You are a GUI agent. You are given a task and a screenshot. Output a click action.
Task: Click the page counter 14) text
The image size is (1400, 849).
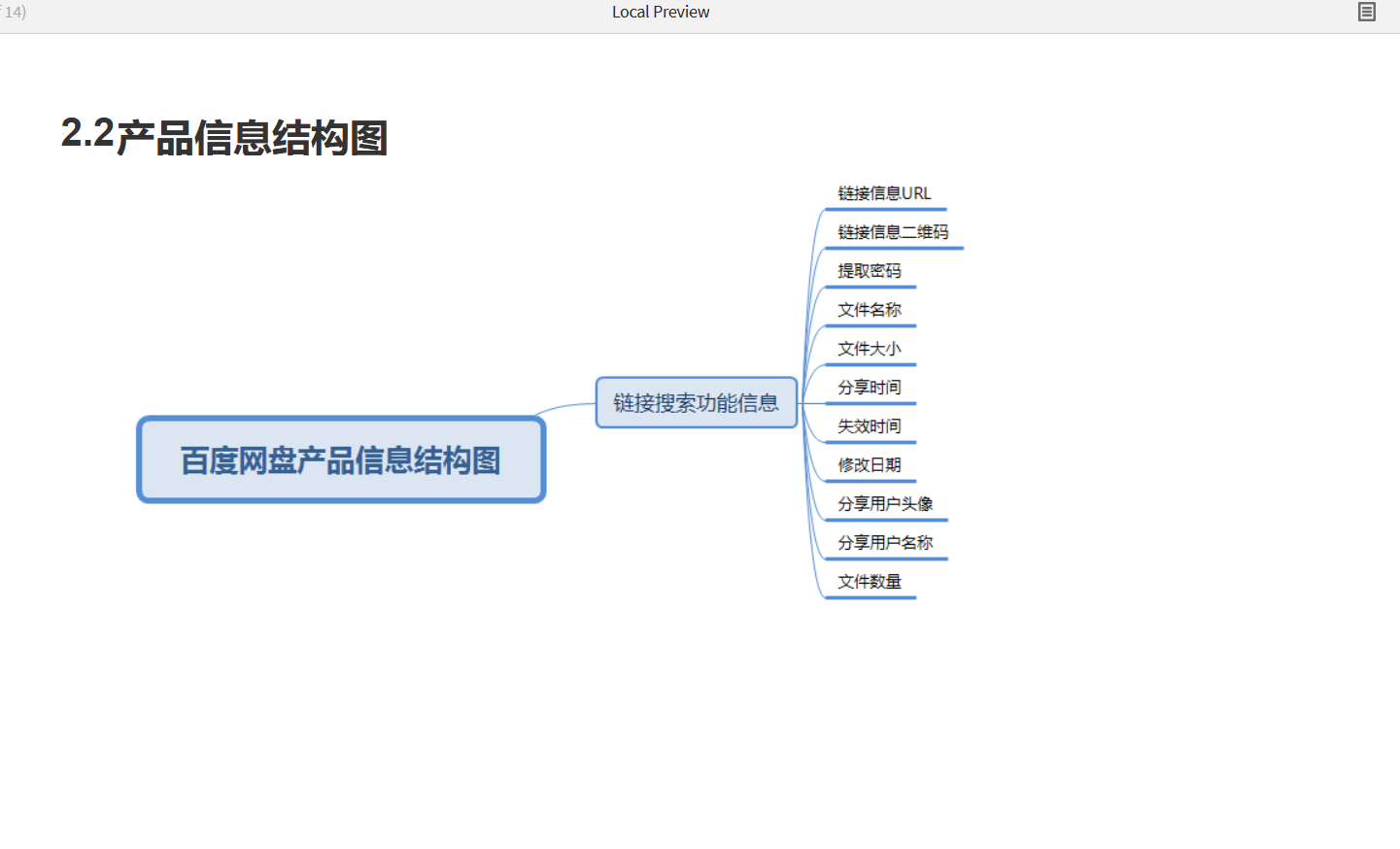tap(14, 12)
